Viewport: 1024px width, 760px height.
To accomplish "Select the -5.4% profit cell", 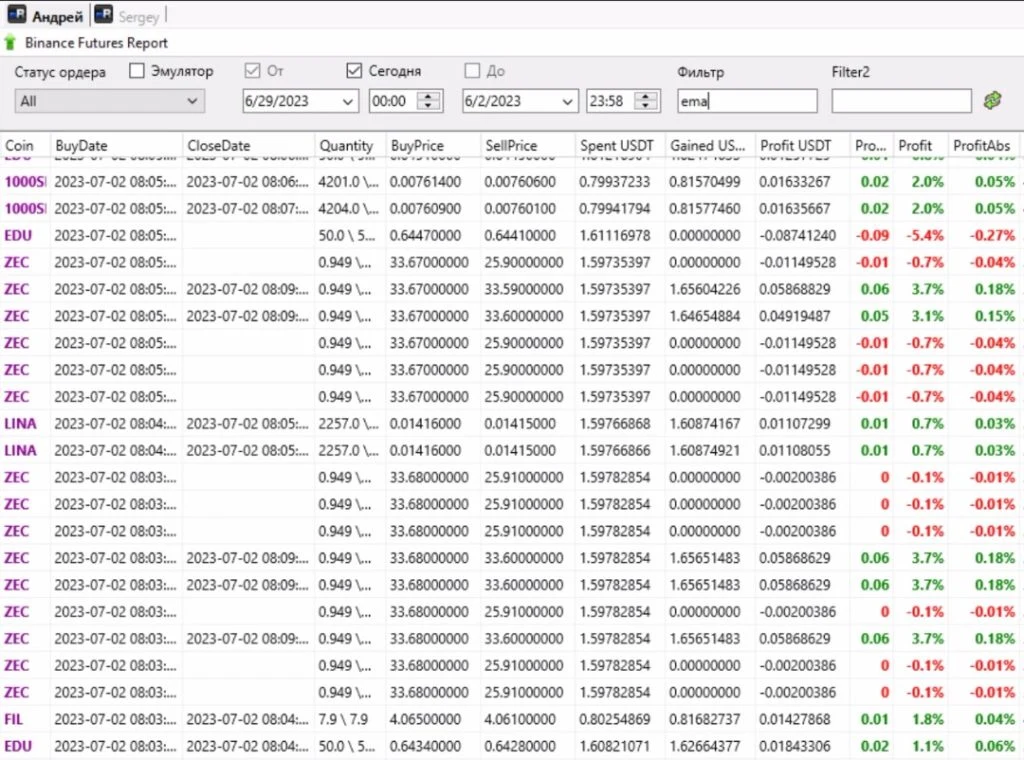I will tap(925, 236).
